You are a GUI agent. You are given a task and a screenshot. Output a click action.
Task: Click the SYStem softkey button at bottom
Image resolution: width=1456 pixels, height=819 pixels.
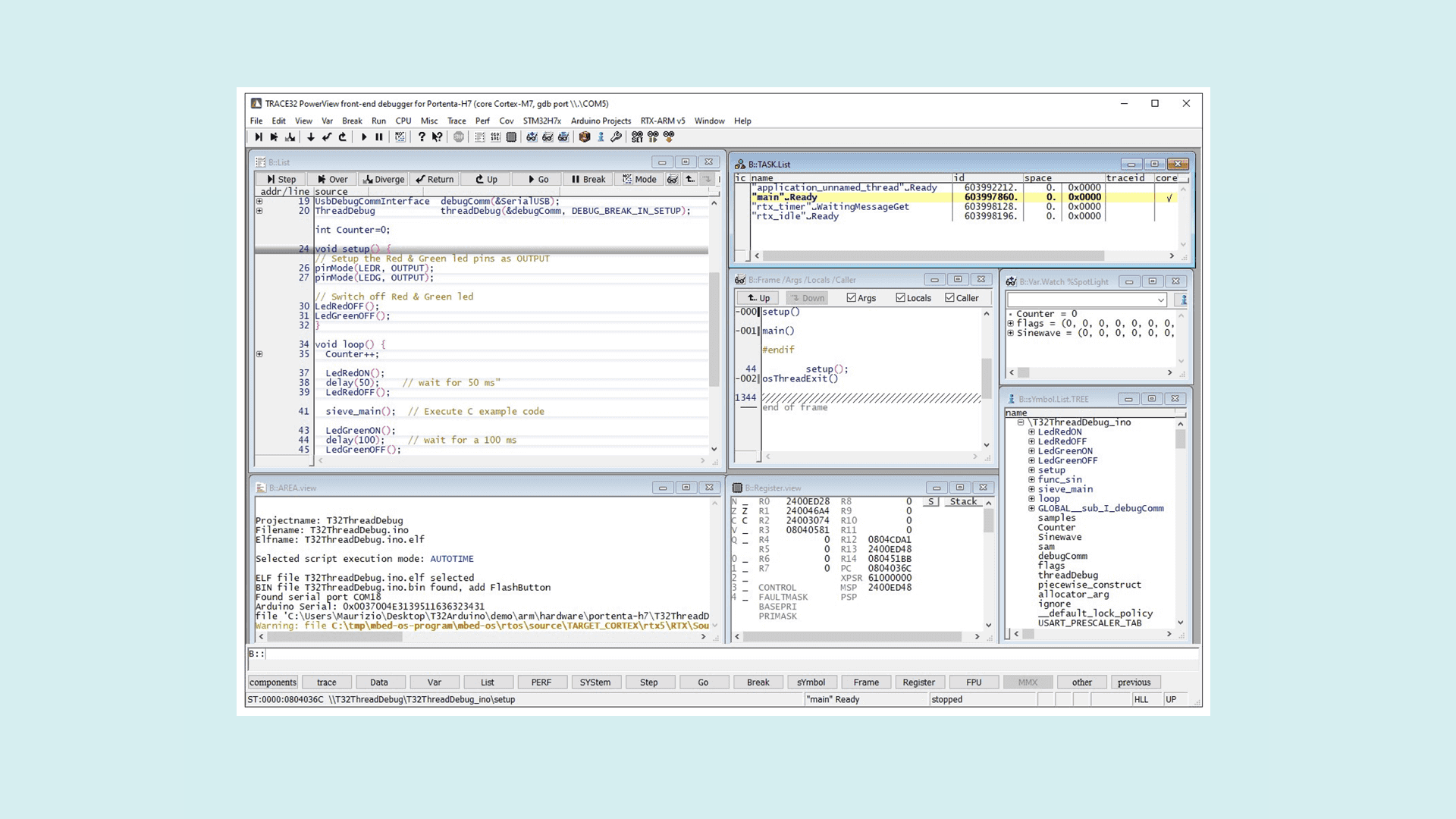pyautogui.click(x=595, y=682)
